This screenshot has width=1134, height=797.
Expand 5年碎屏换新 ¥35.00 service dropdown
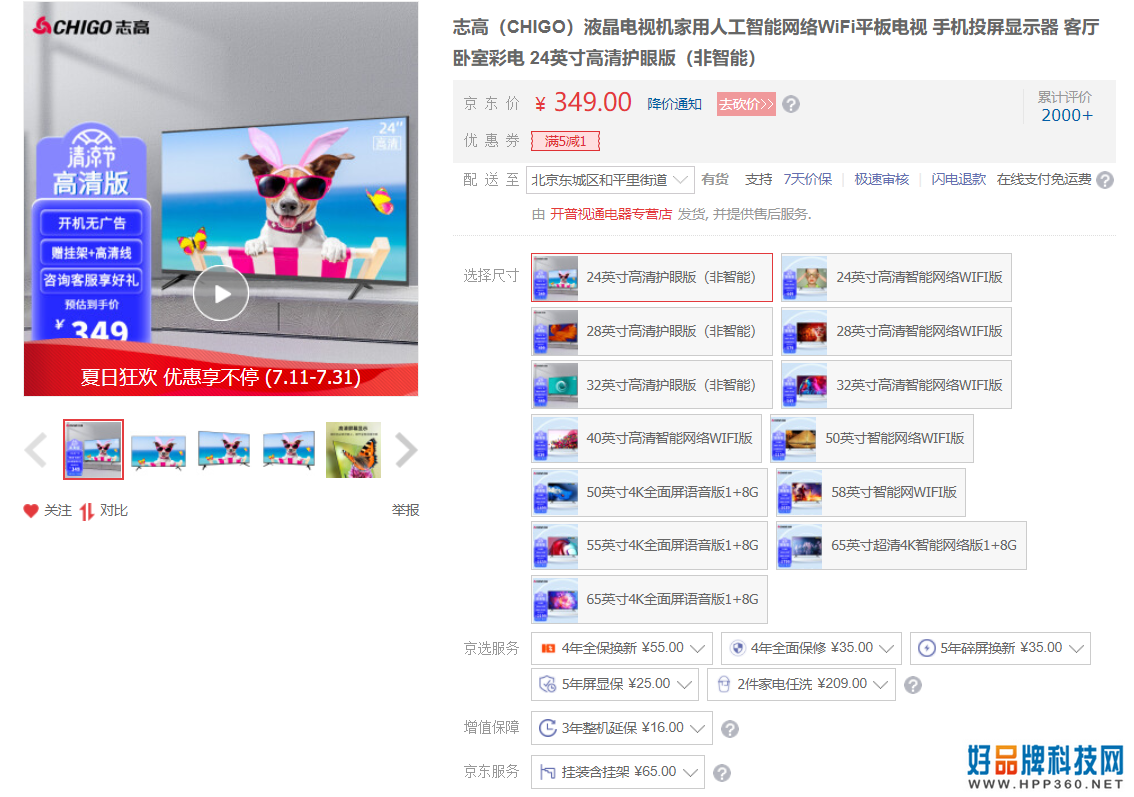1000,648
